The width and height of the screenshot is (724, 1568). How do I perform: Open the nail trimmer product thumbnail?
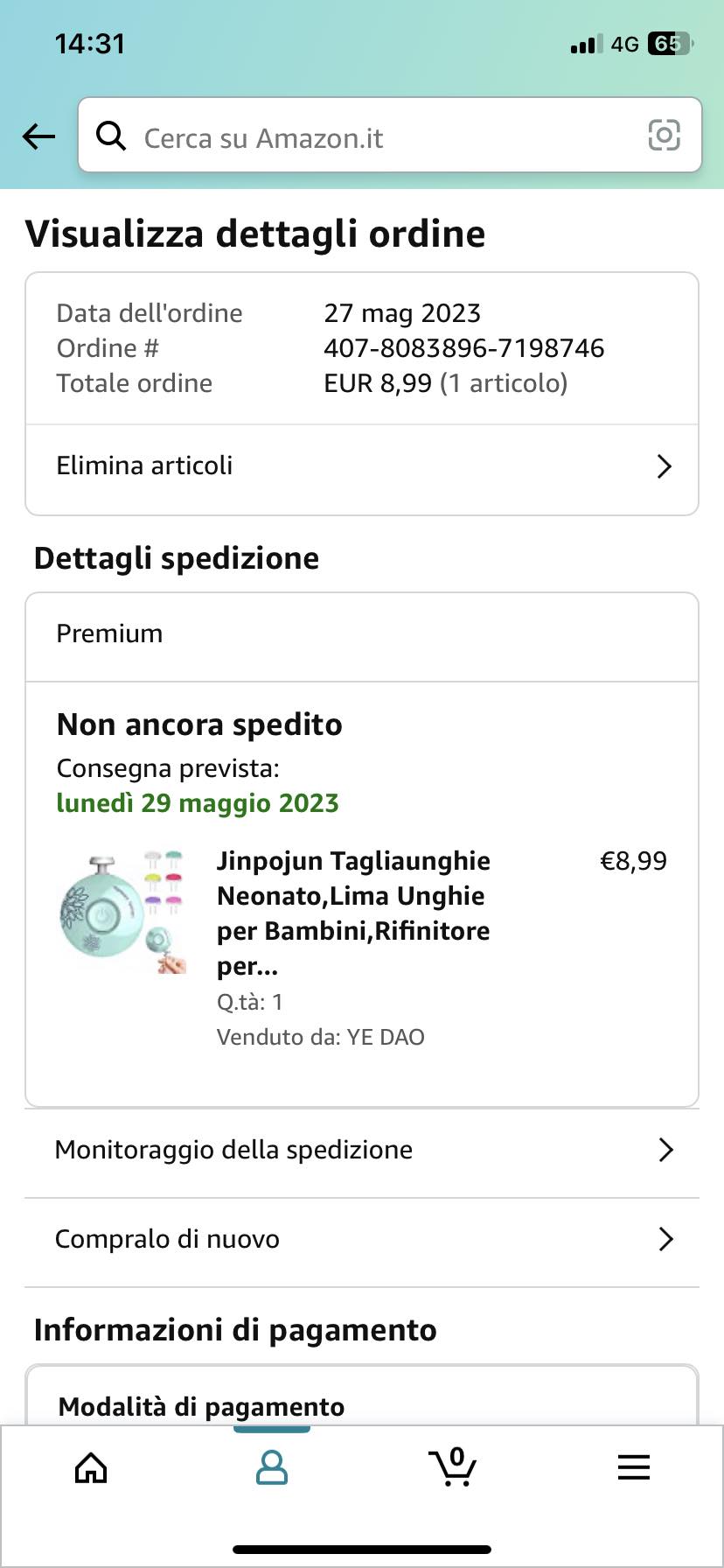point(122,912)
